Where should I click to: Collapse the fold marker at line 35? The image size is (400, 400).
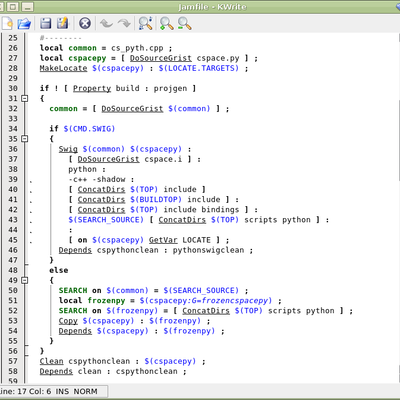coord(24,139)
